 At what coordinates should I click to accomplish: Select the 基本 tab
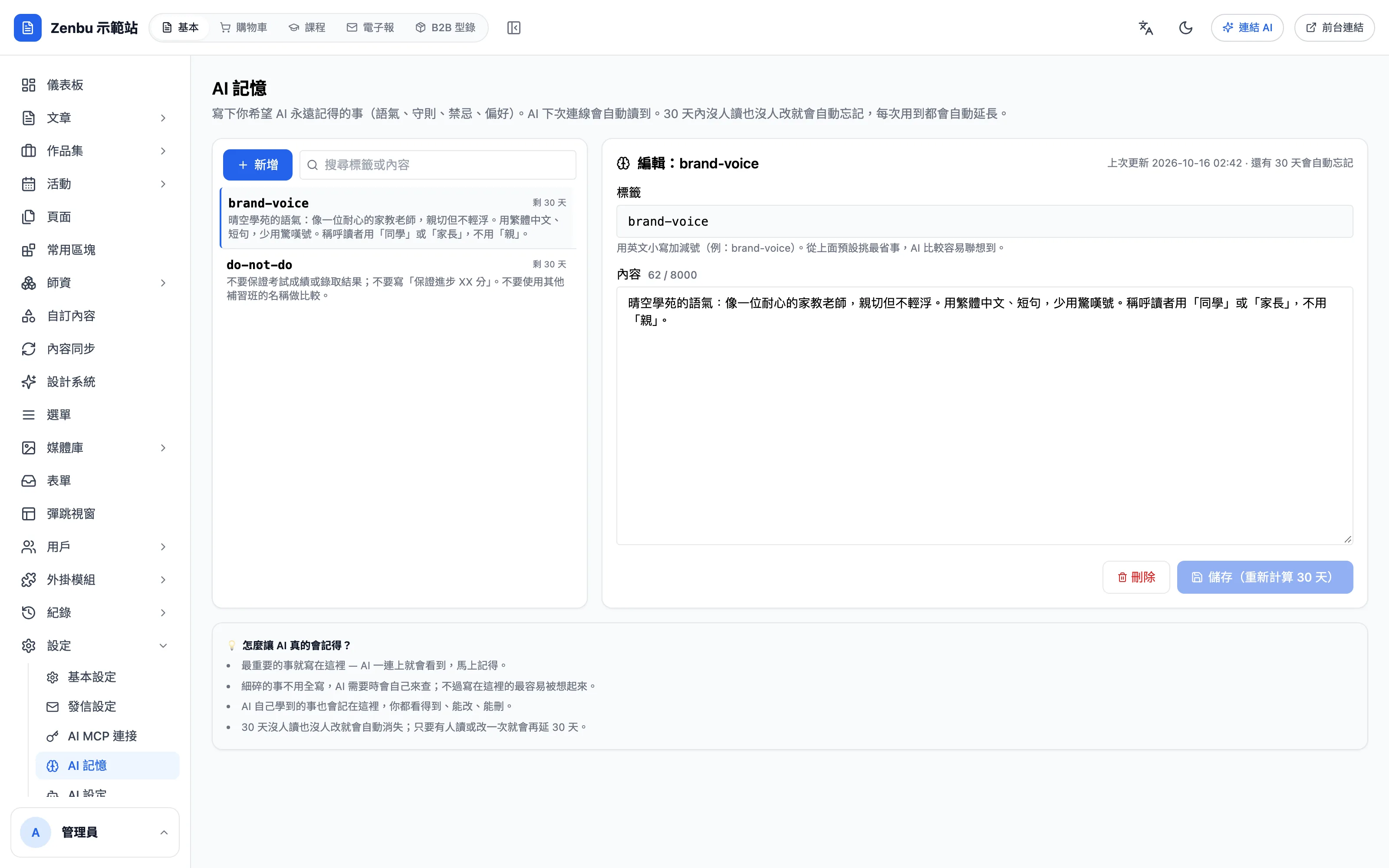[180, 27]
